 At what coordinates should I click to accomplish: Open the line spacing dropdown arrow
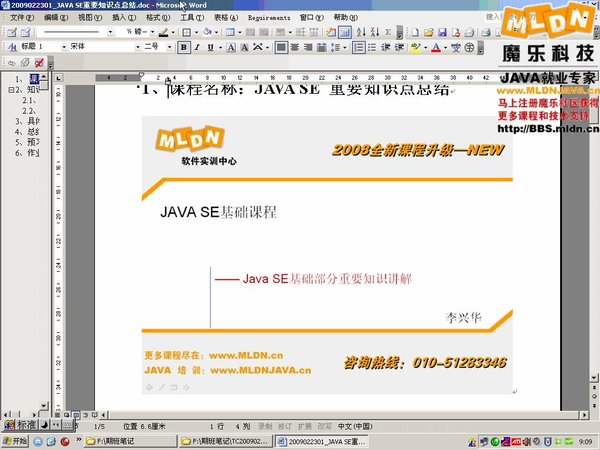[344, 48]
